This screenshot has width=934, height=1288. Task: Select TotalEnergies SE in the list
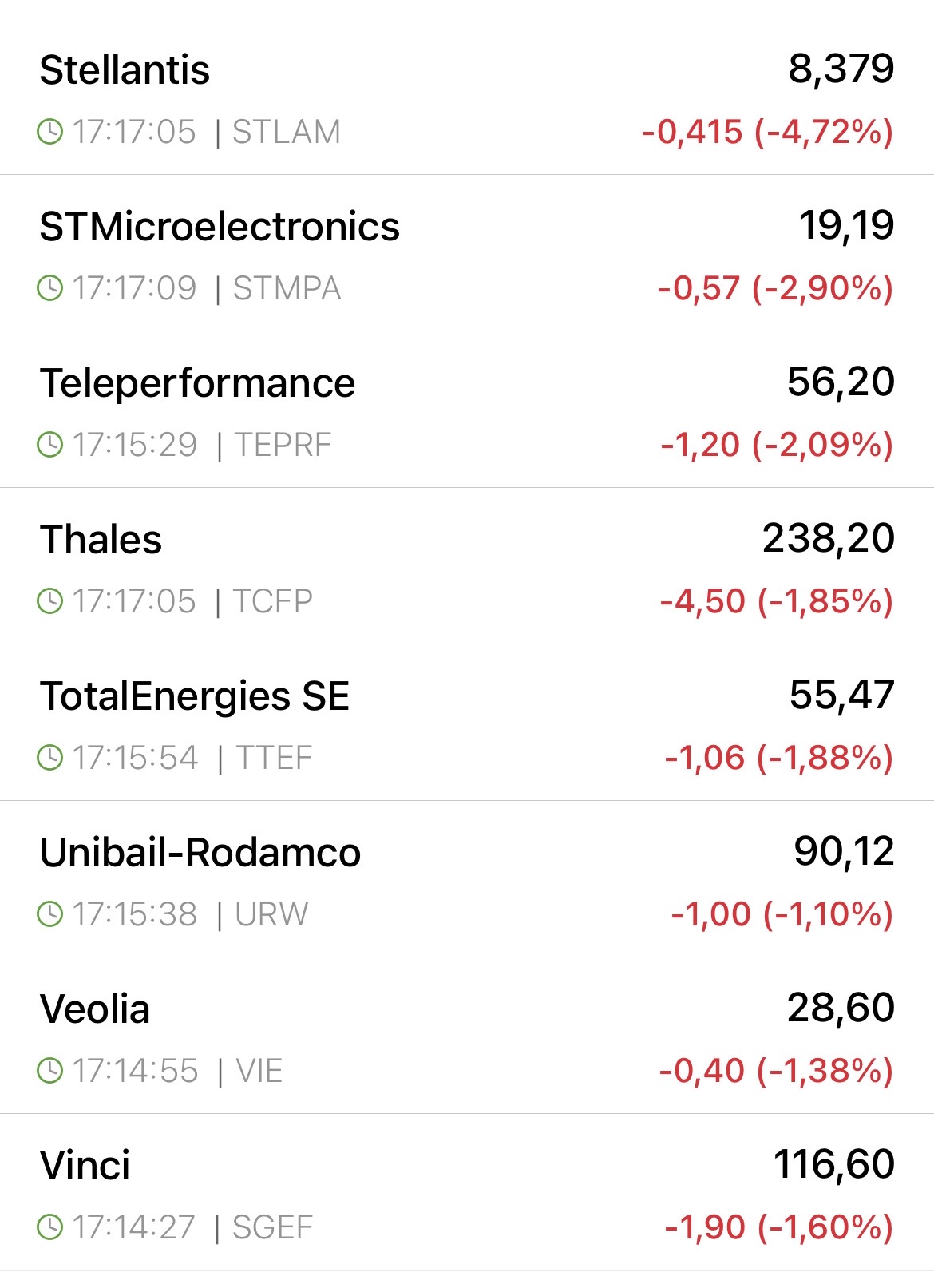195,696
